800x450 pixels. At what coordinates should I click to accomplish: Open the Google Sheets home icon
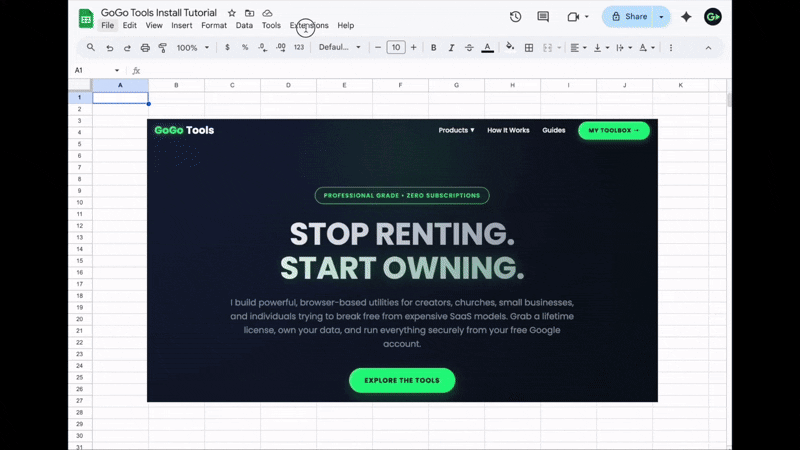86,19
